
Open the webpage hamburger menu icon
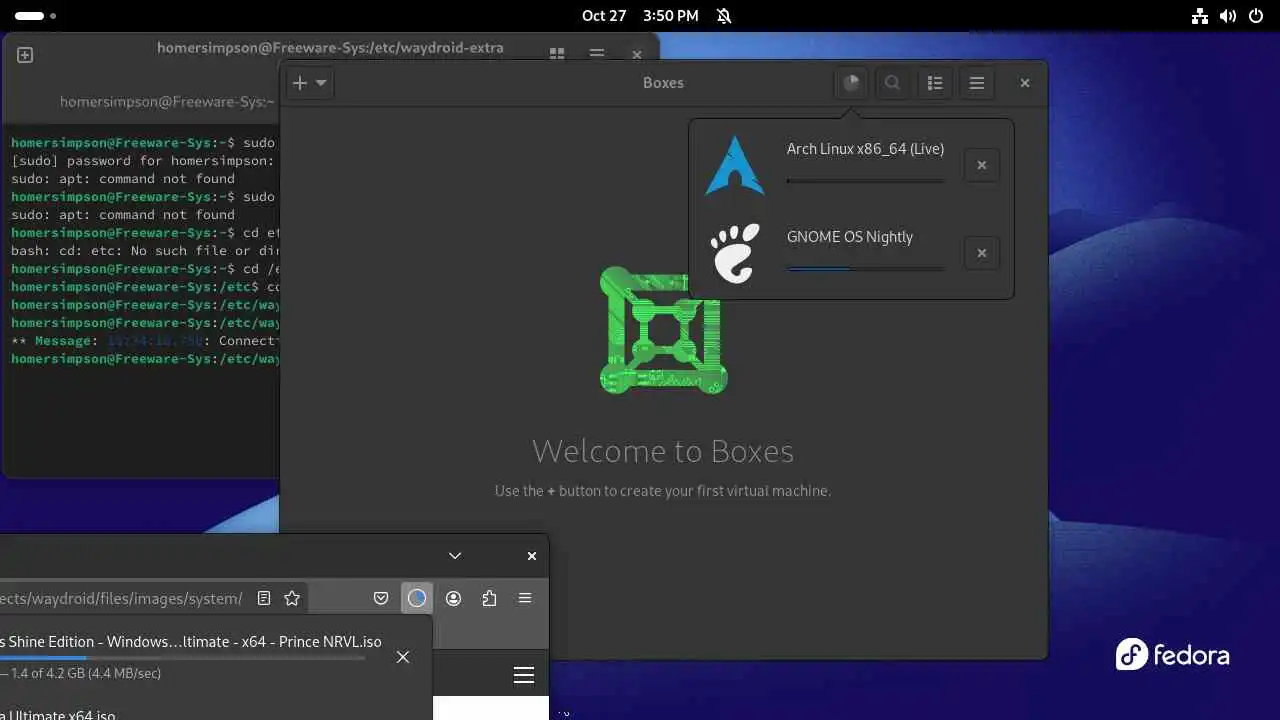pos(524,675)
